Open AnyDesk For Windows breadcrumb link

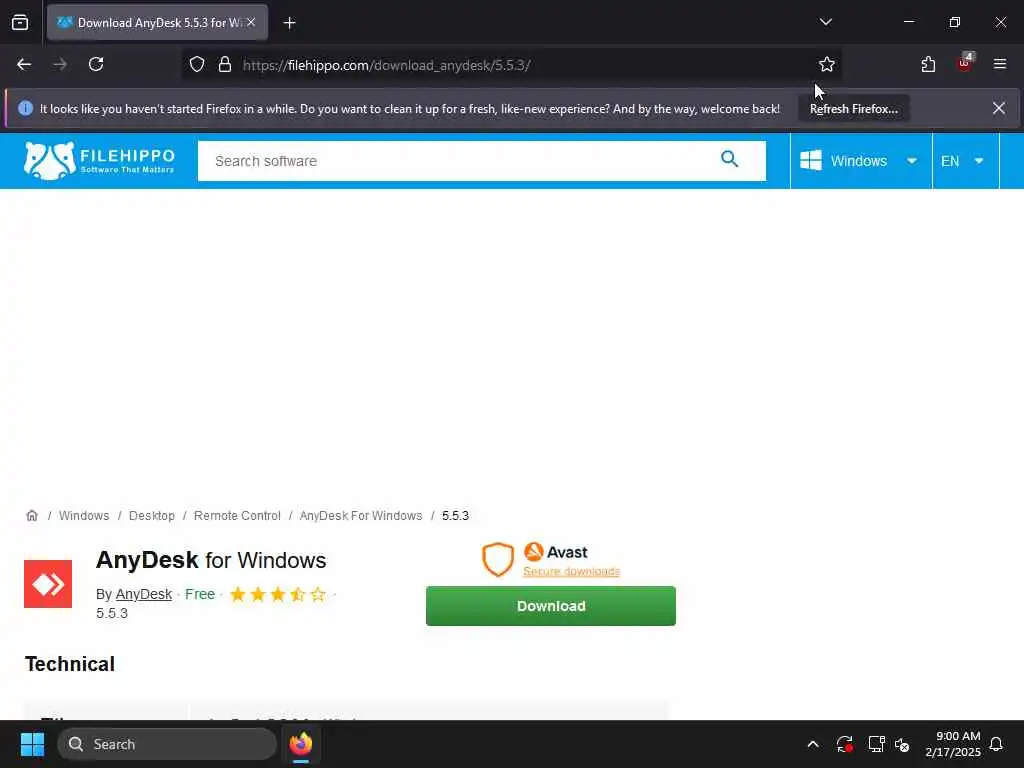pyautogui.click(x=360, y=516)
